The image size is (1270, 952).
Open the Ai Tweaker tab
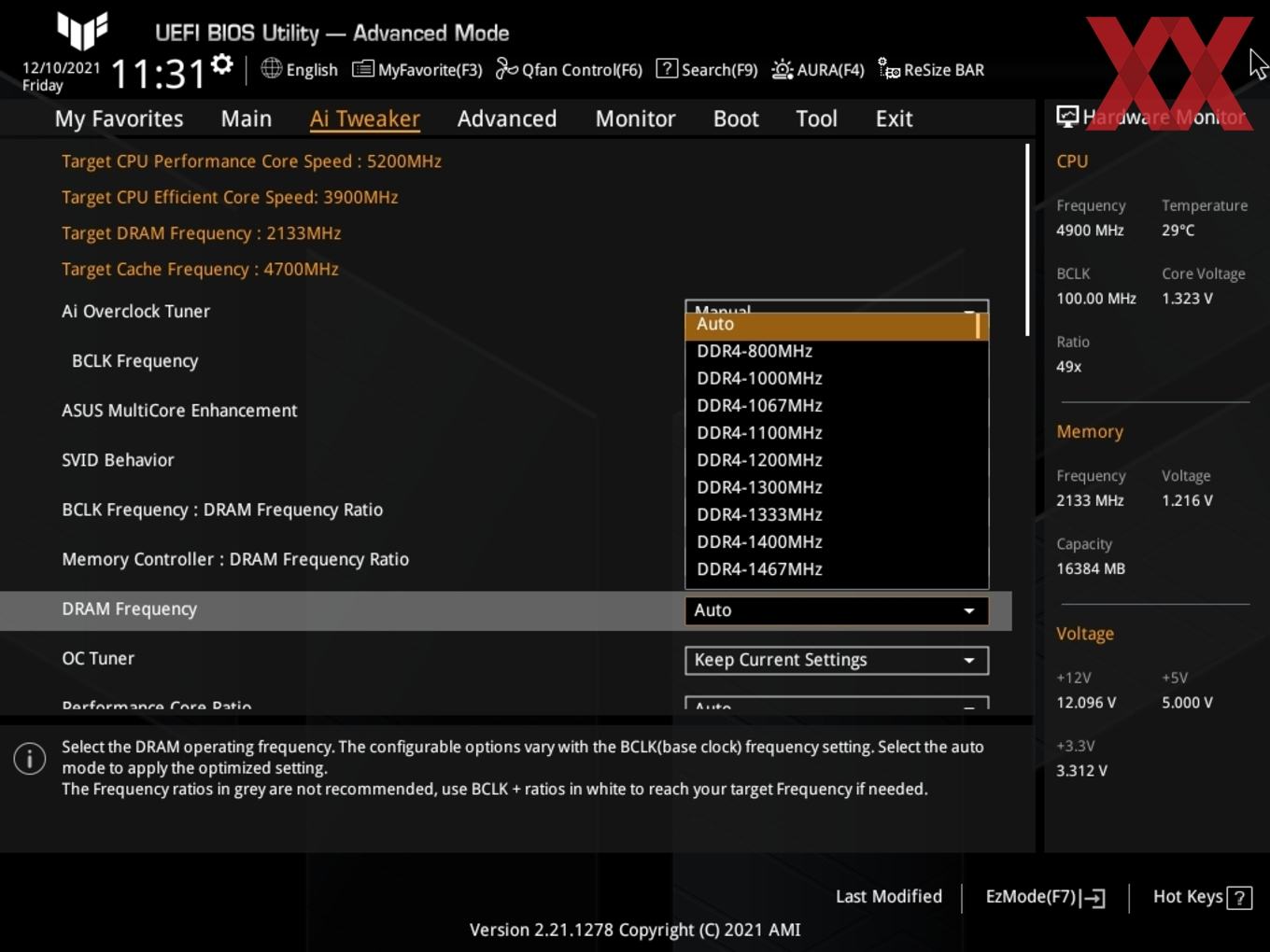(x=365, y=119)
